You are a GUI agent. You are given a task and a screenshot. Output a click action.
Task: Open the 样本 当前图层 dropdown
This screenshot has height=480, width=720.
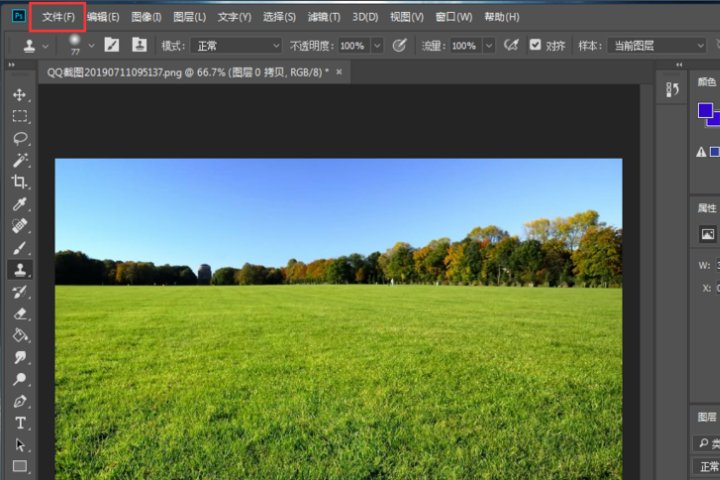pos(657,45)
